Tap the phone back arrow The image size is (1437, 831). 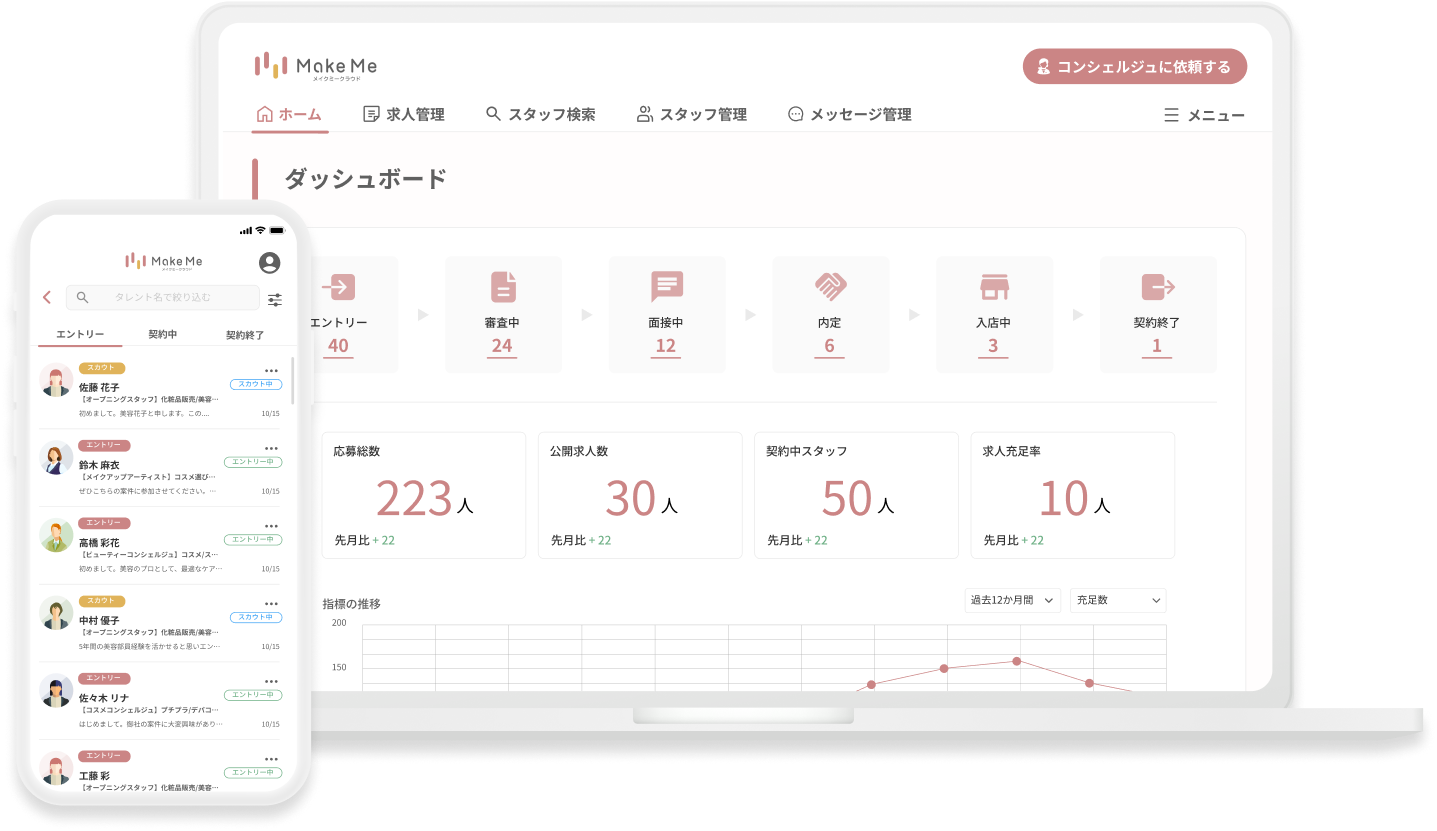point(47,298)
